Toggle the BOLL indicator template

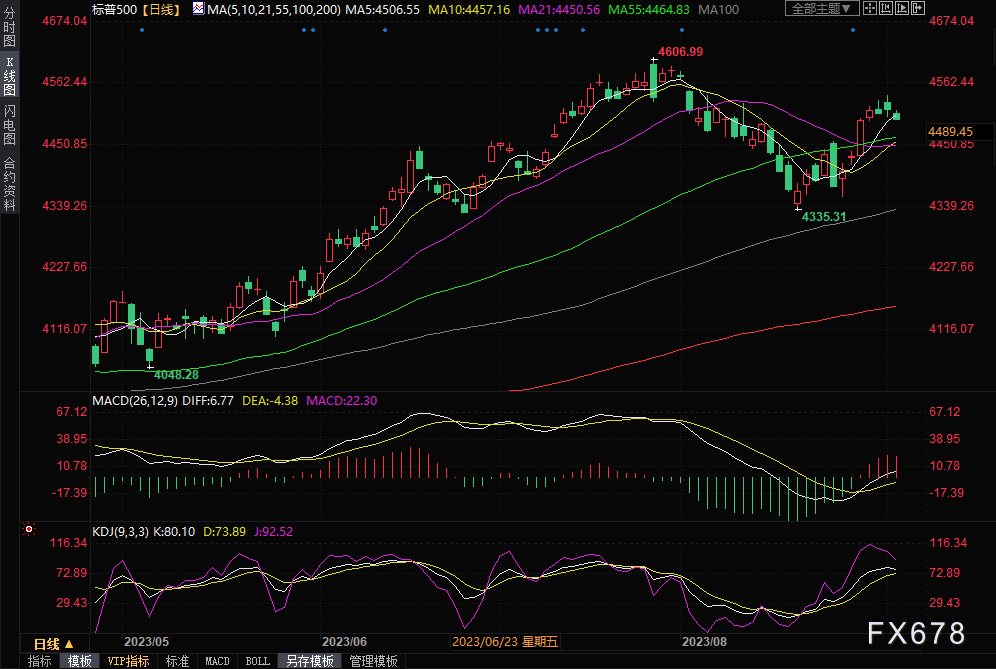[257, 661]
